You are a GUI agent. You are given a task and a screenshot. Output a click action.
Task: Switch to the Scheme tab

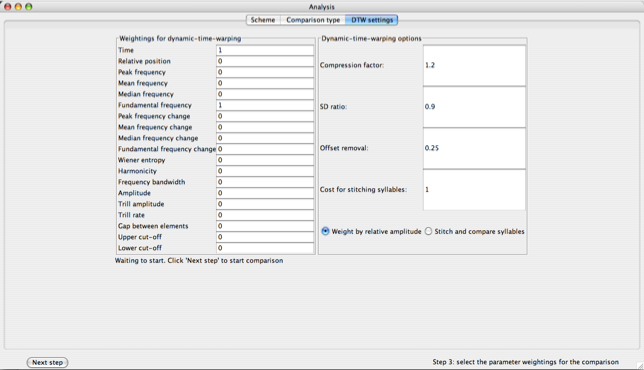(263, 20)
